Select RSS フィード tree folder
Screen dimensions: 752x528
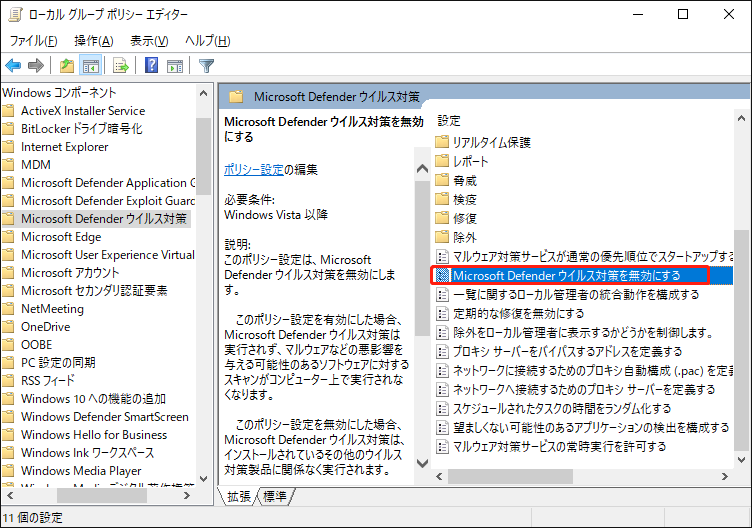[x=48, y=381]
